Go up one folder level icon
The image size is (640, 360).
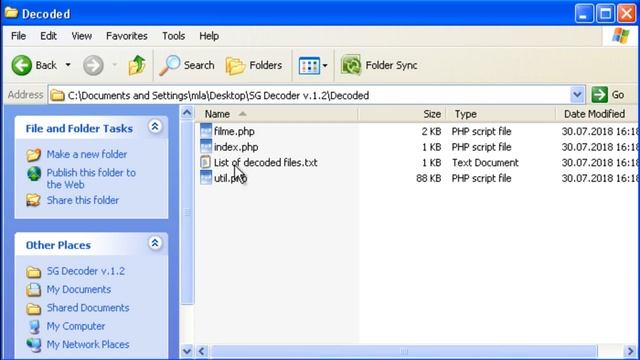click(x=137, y=65)
